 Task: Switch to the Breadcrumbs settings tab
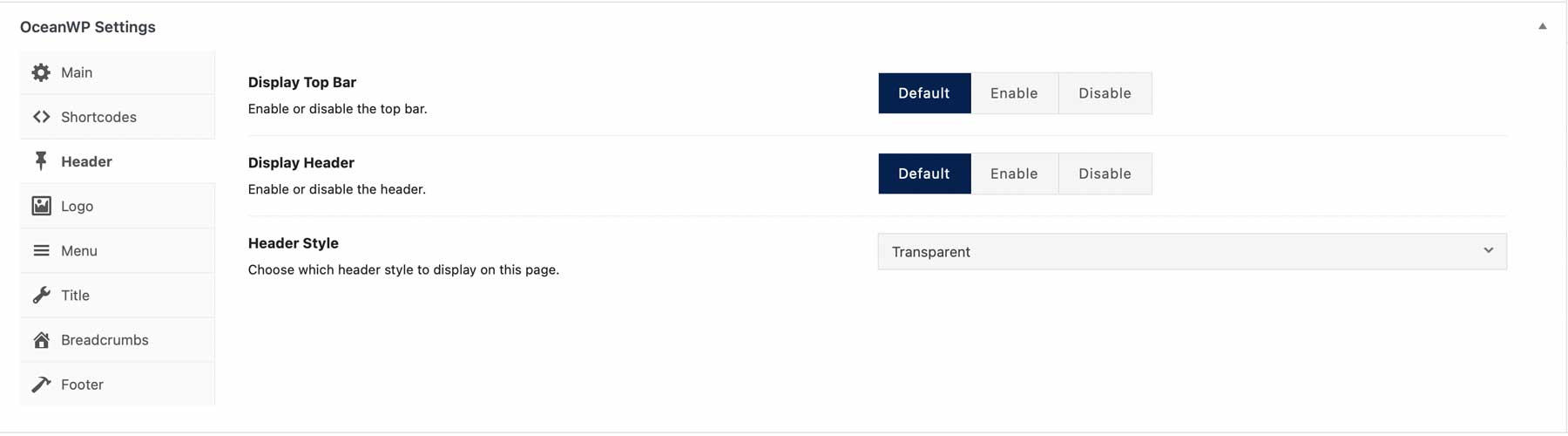105,340
